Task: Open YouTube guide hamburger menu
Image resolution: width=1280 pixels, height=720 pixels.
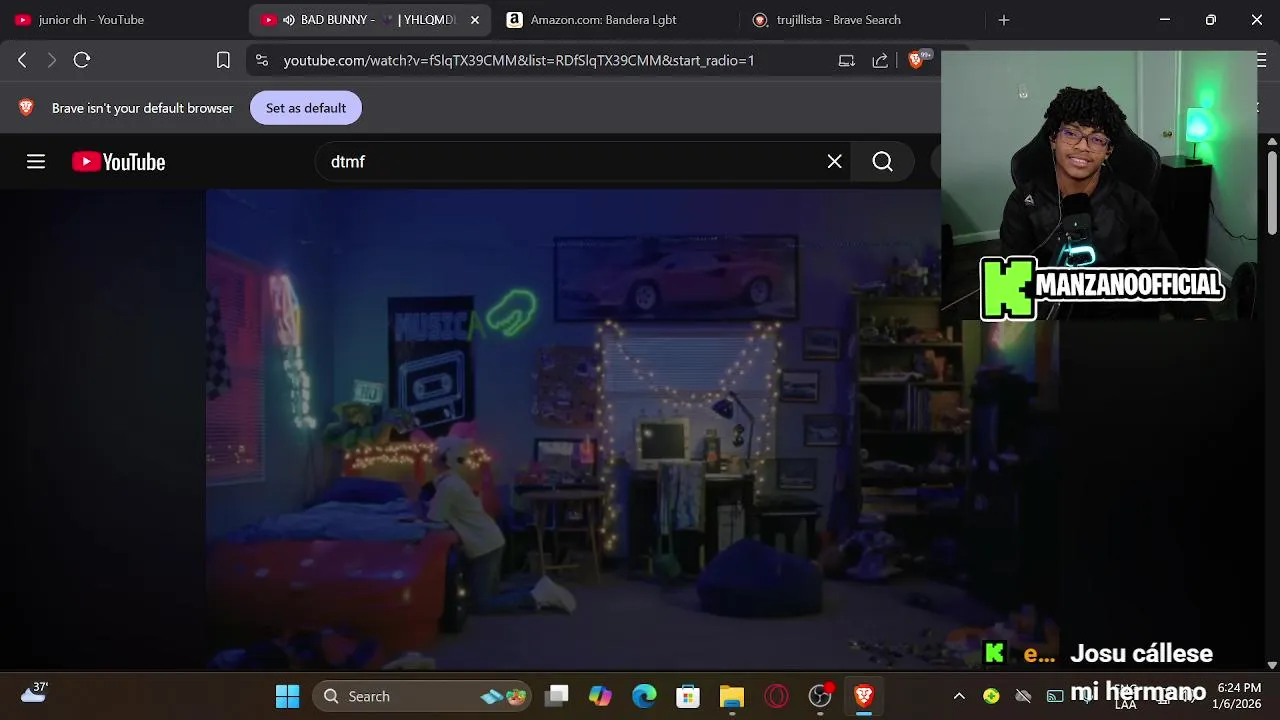Action: tap(36, 161)
